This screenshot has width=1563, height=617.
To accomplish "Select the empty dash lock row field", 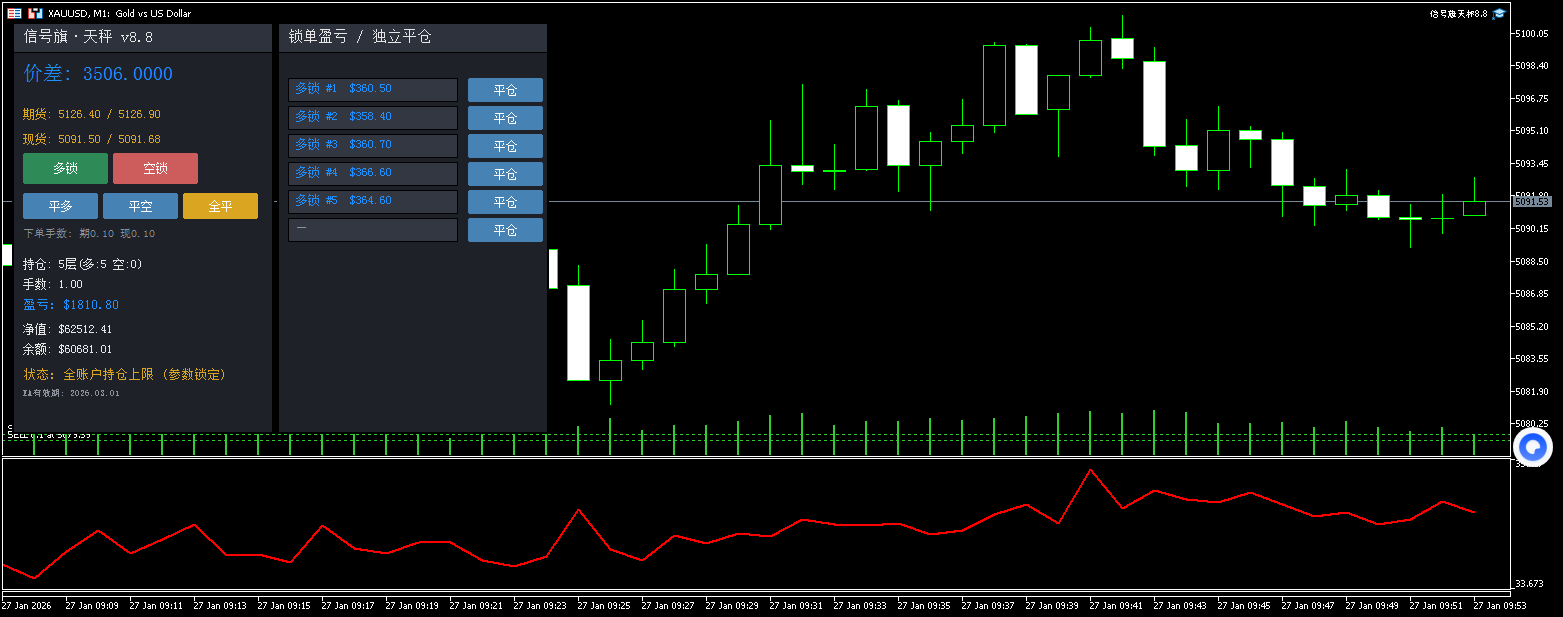I will 373,230.
